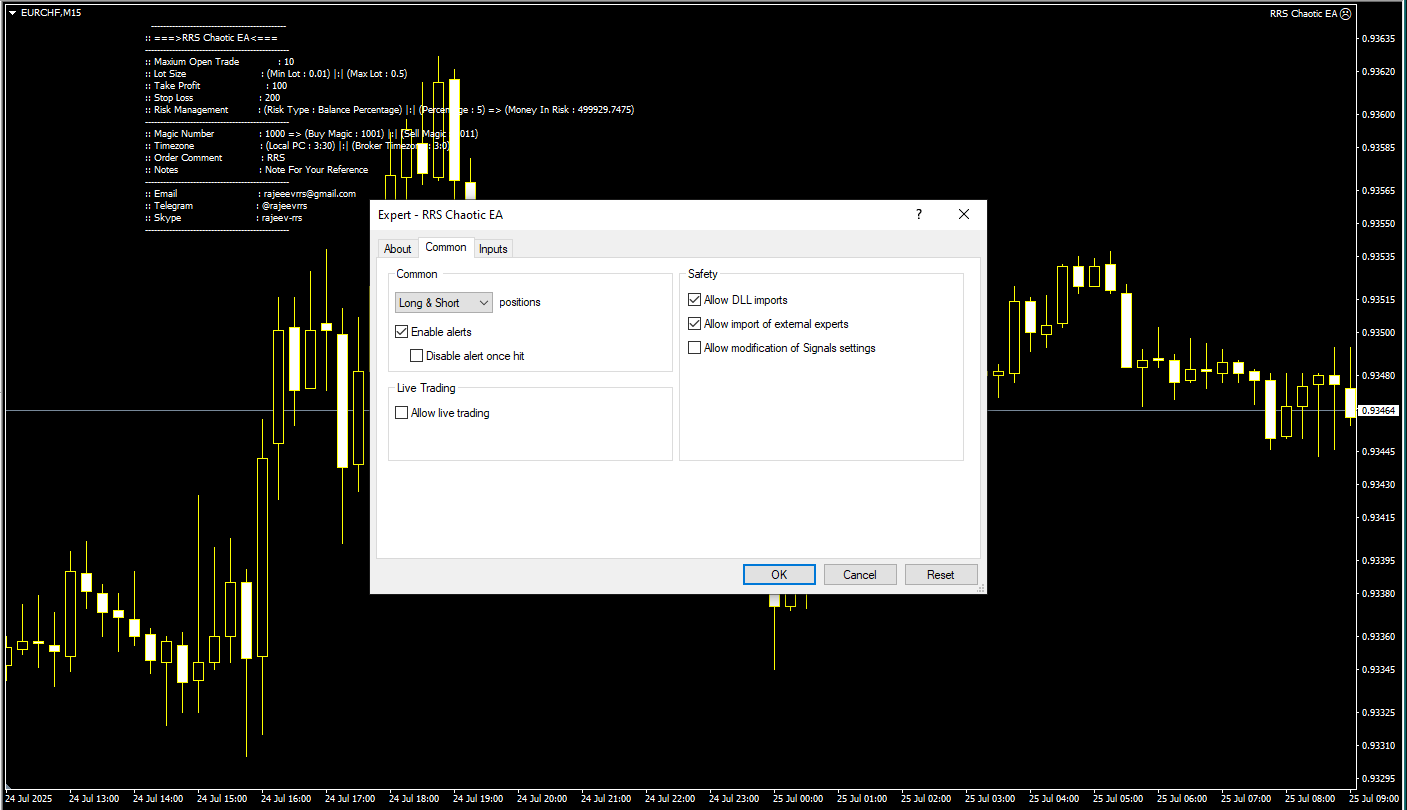Click the Cancel button

click(x=860, y=575)
